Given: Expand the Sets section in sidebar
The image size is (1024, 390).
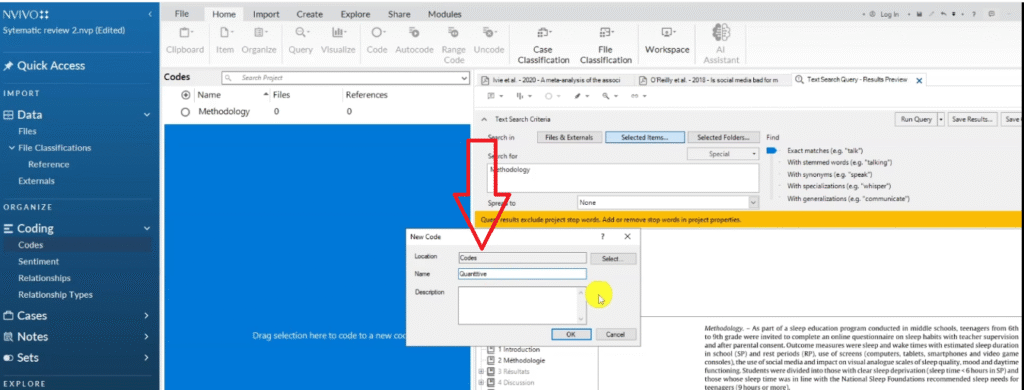Looking at the screenshot, I should (147, 358).
